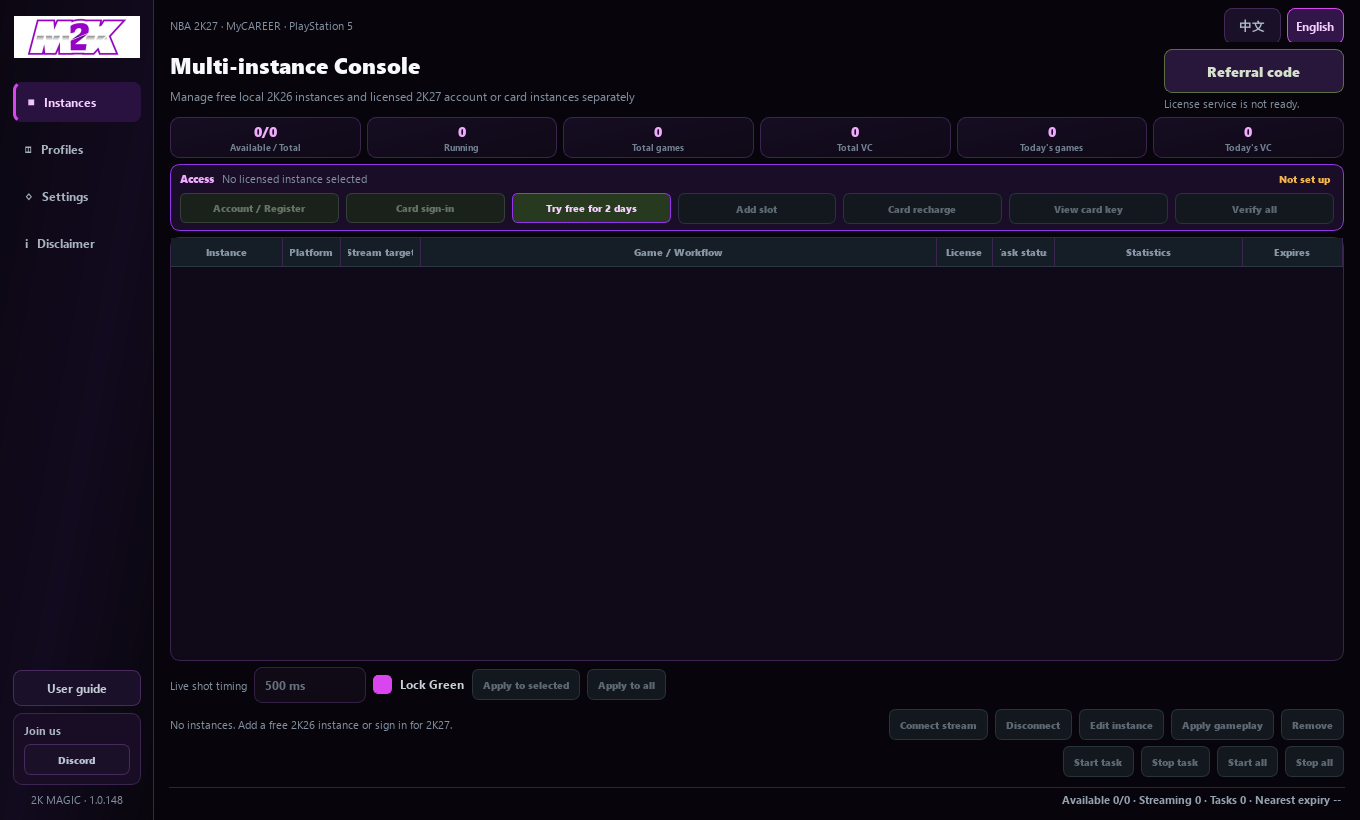Click the Total games stat card
Image resolution: width=1360 pixels, height=820 pixels.
click(658, 138)
